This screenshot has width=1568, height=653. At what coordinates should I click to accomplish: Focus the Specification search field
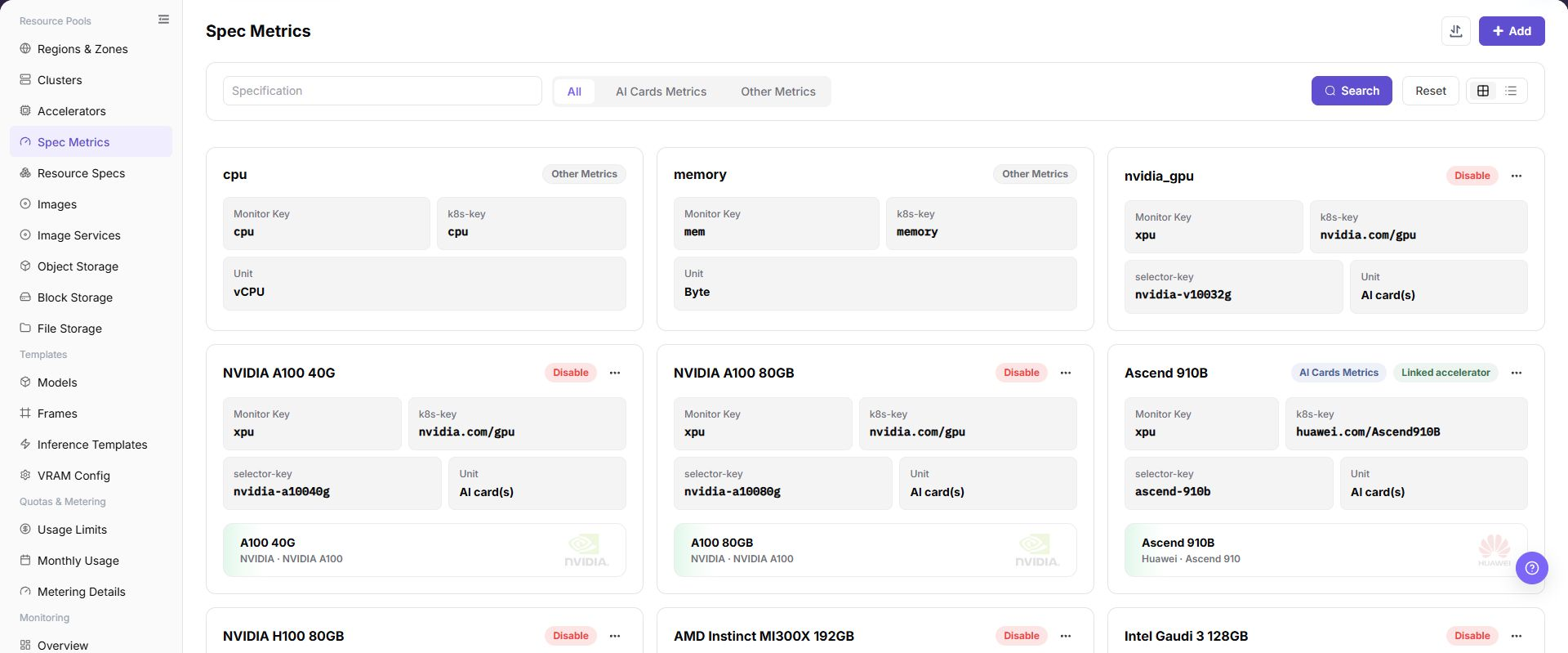tap(382, 91)
